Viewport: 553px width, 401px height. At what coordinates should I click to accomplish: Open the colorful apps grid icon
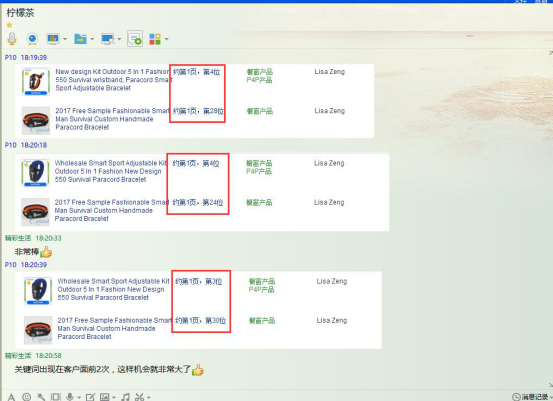pos(155,39)
